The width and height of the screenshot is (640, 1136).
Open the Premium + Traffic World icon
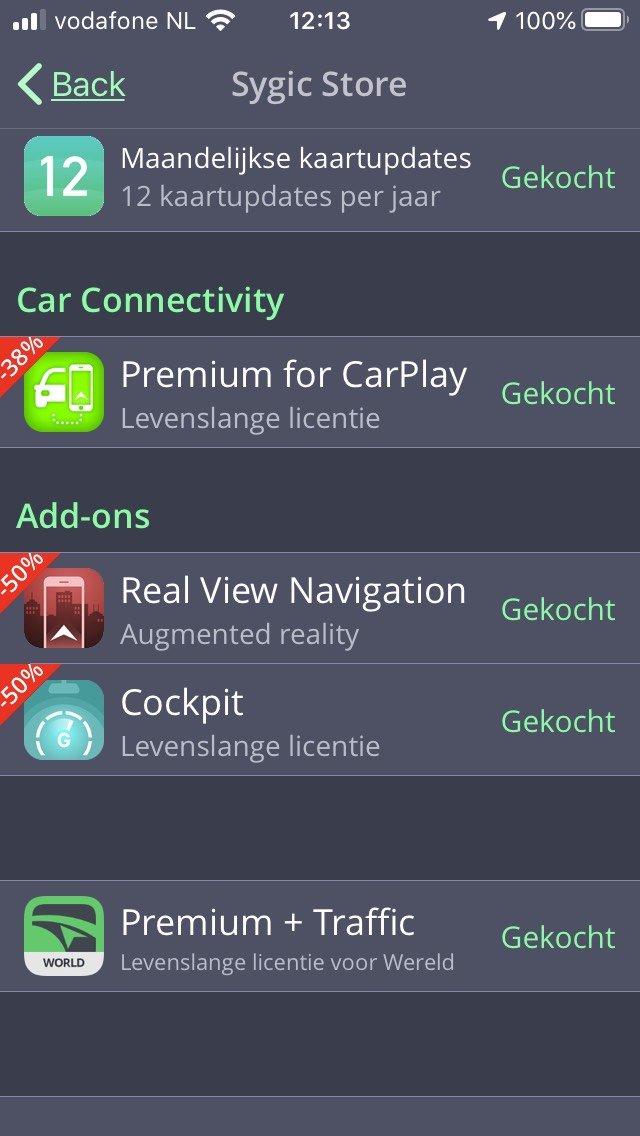coord(64,936)
